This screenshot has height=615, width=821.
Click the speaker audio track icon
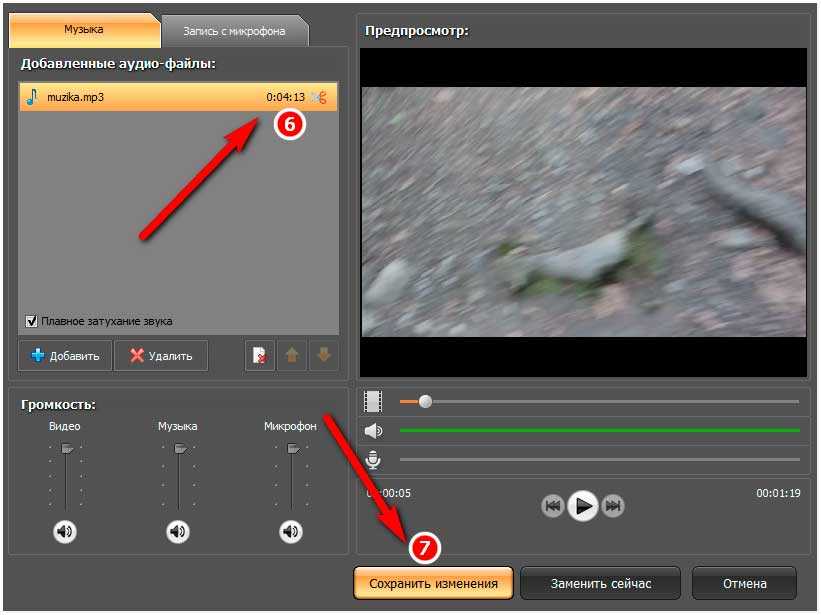coord(373,431)
